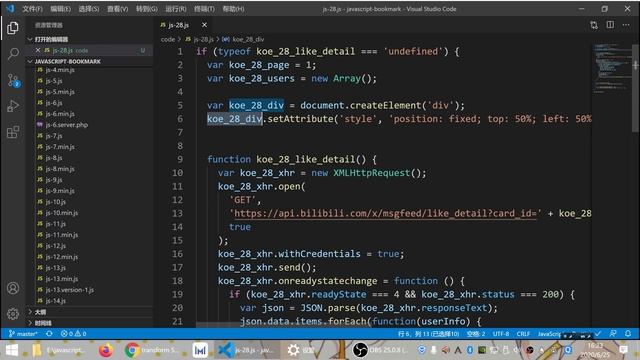Open the 查看(V) menu
This screenshot has height=360, width=640.
[118, 9]
